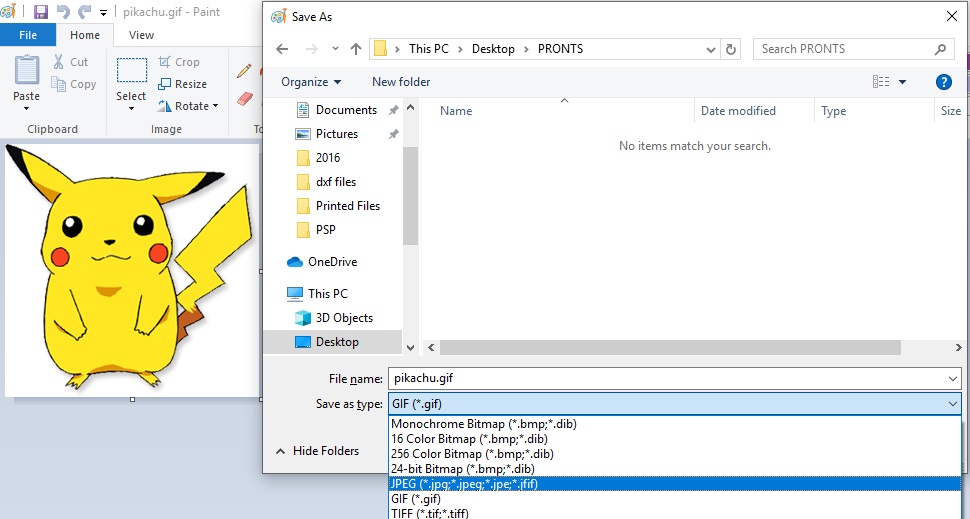Open the view options dropdown arrow
Viewport: 970px width, 519px height.
click(903, 82)
